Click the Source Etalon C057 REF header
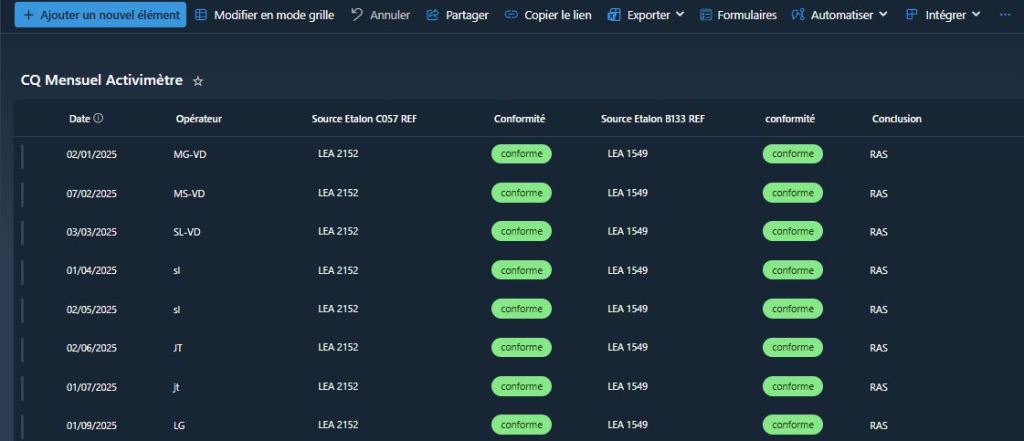This screenshot has width=1024, height=441. (x=364, y=119)
